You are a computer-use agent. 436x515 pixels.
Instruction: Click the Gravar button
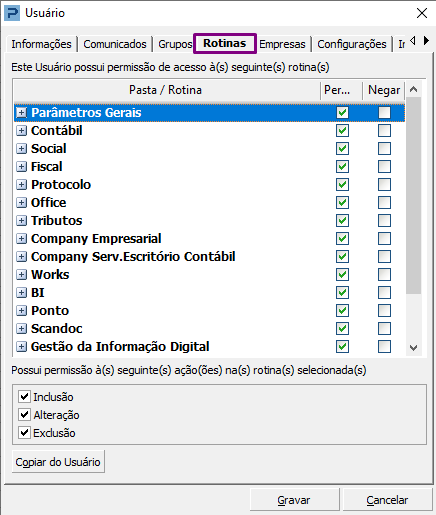(294, 500)
